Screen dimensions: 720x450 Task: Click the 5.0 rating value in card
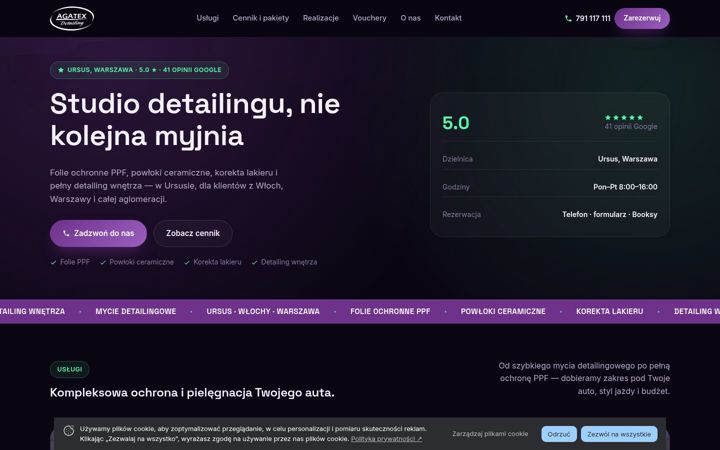pos(456,123)
